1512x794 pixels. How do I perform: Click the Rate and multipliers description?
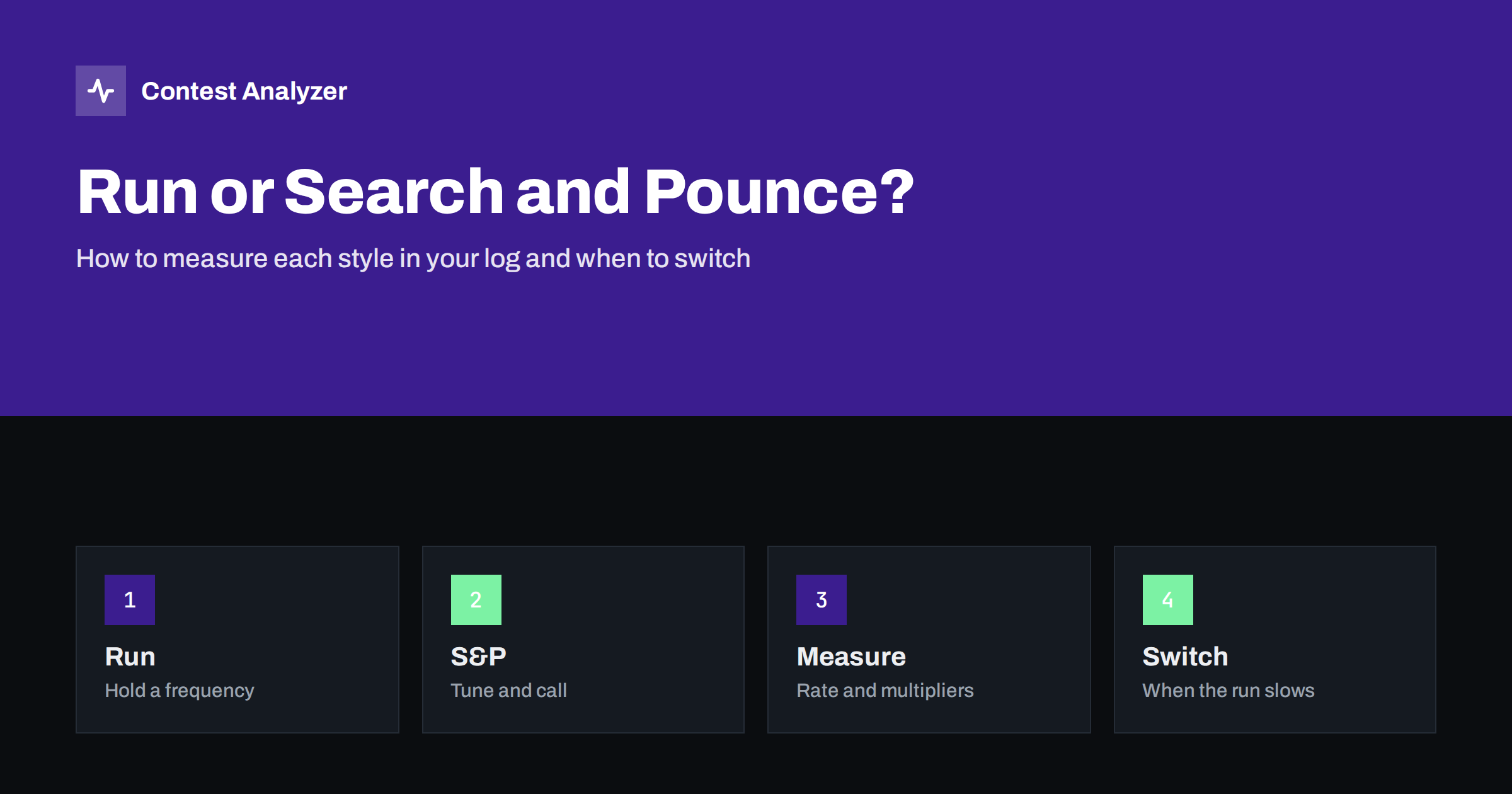tap(885, 691)
